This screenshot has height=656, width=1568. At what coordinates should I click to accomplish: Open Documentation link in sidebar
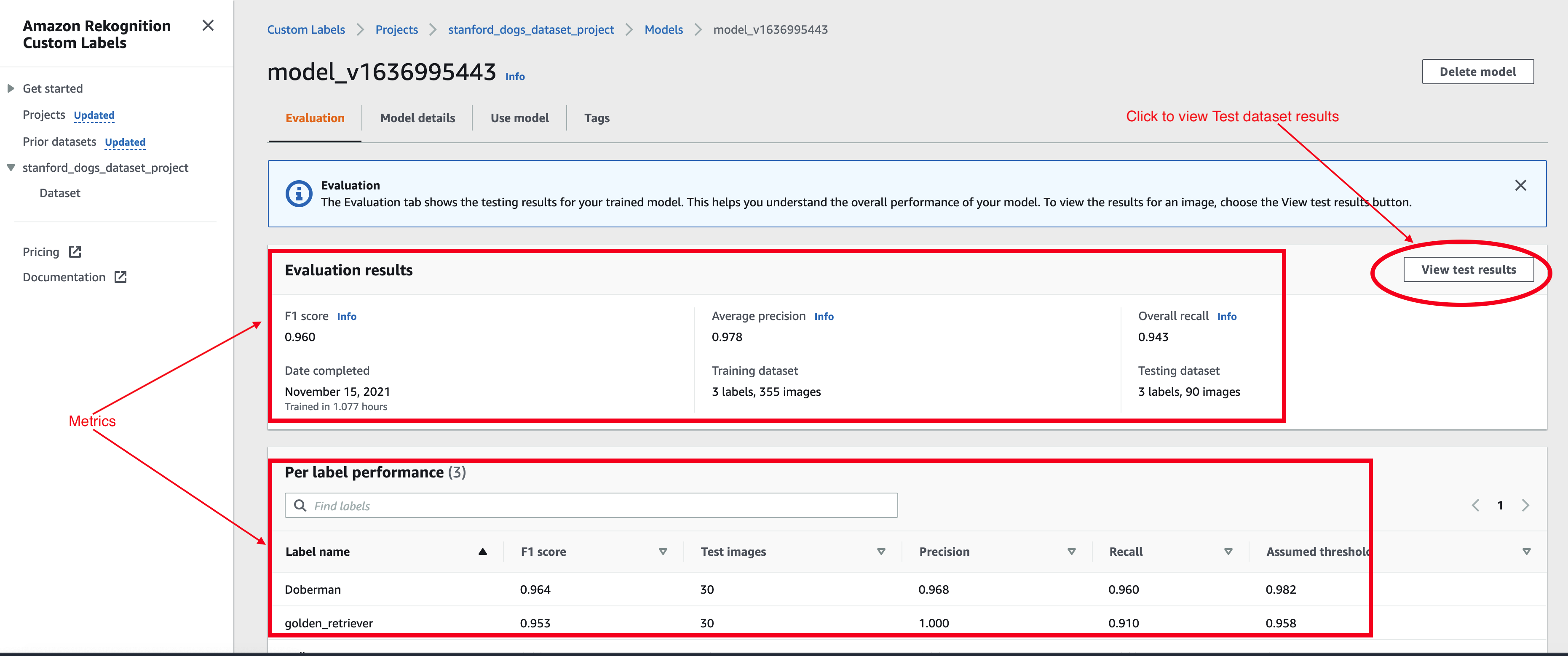[x=64, y=277]
